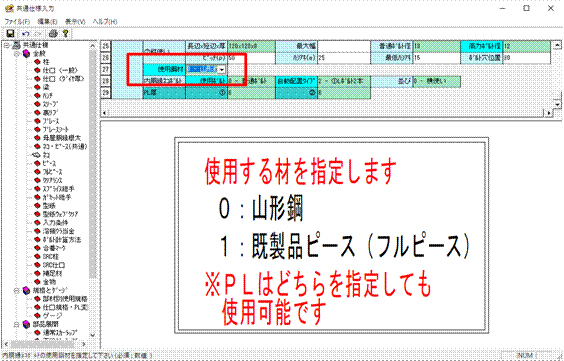Click the Print toolbar icon
This screenshot has width=564, height=361.
click(x=53, y=34)
